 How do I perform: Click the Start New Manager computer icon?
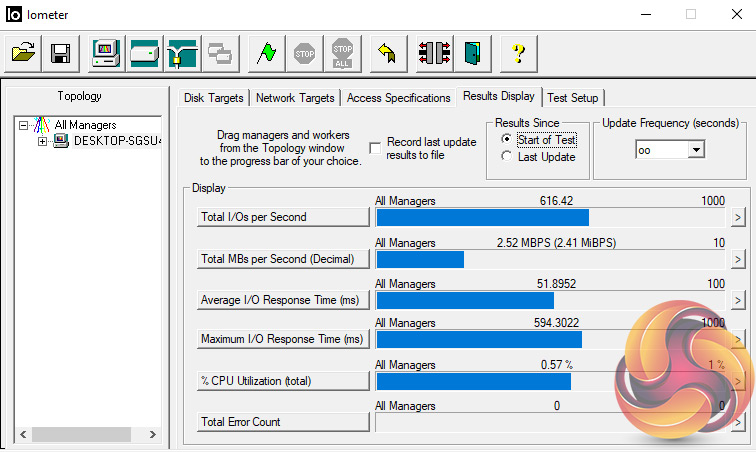[107, 53]
